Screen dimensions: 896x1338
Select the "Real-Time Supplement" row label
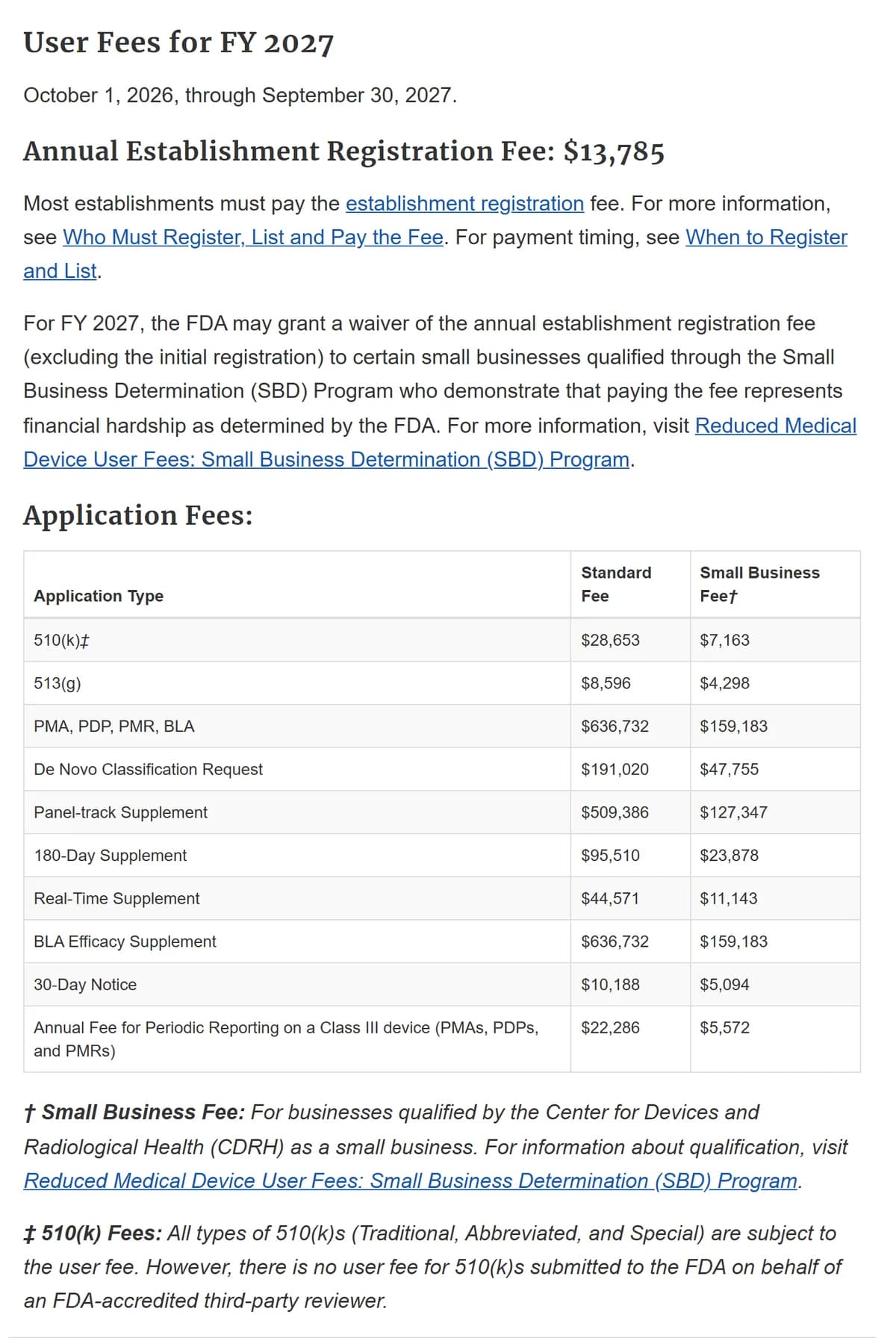pyautogui.click(x=117, y=898)
